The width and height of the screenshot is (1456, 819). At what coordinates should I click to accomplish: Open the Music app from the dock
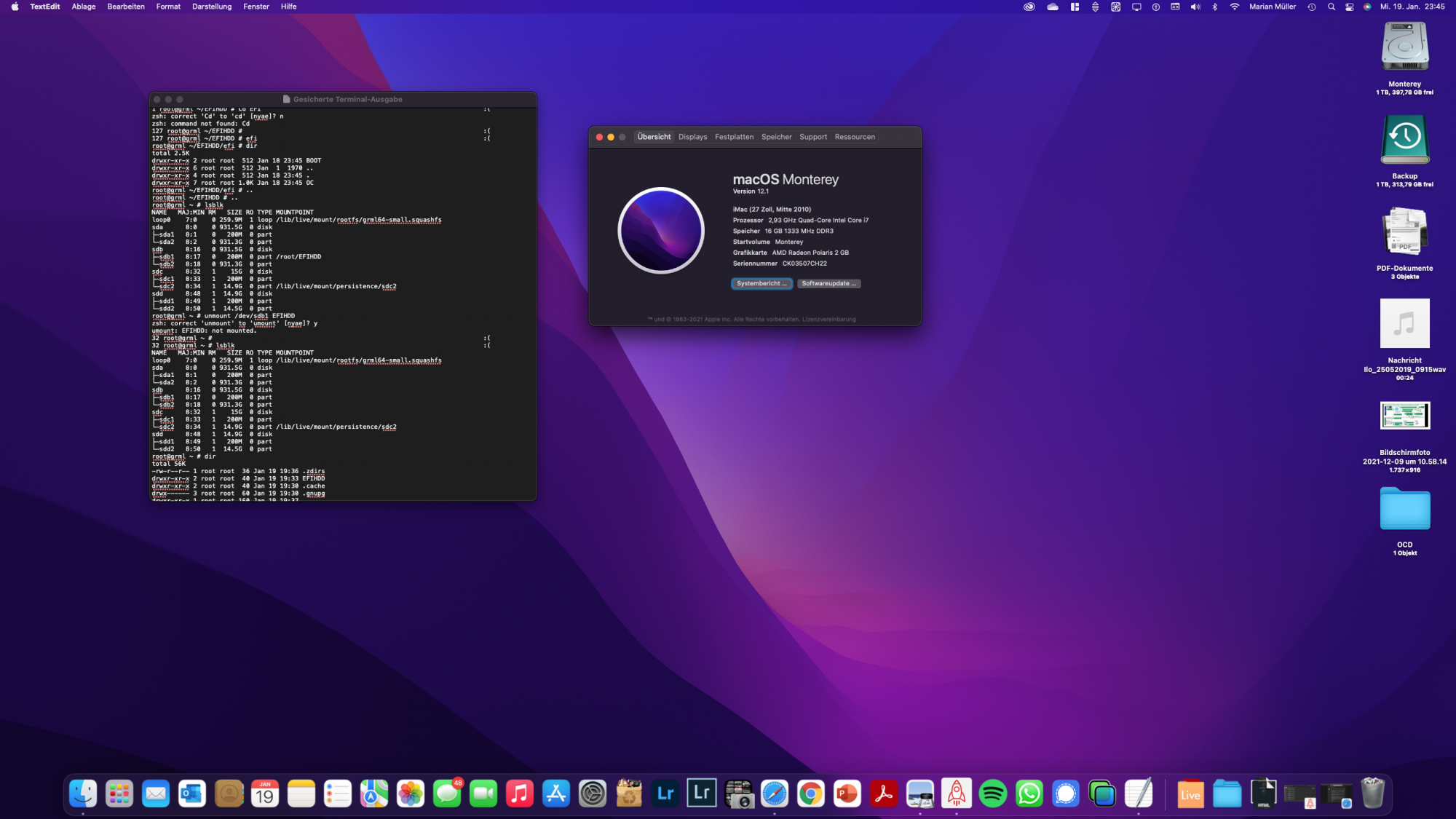520,794
